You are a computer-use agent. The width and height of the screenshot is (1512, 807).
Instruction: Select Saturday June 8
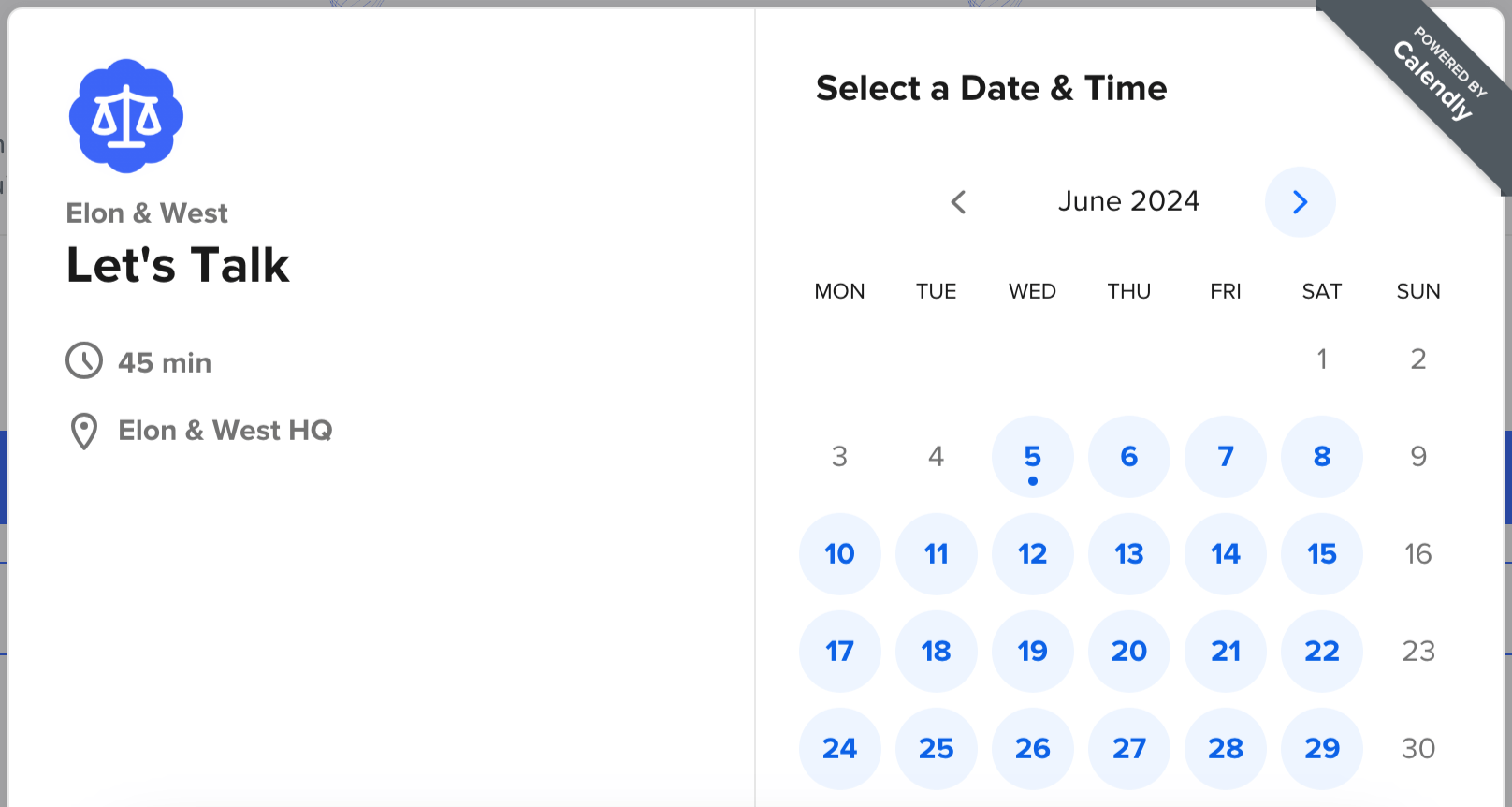point(1322,457)
